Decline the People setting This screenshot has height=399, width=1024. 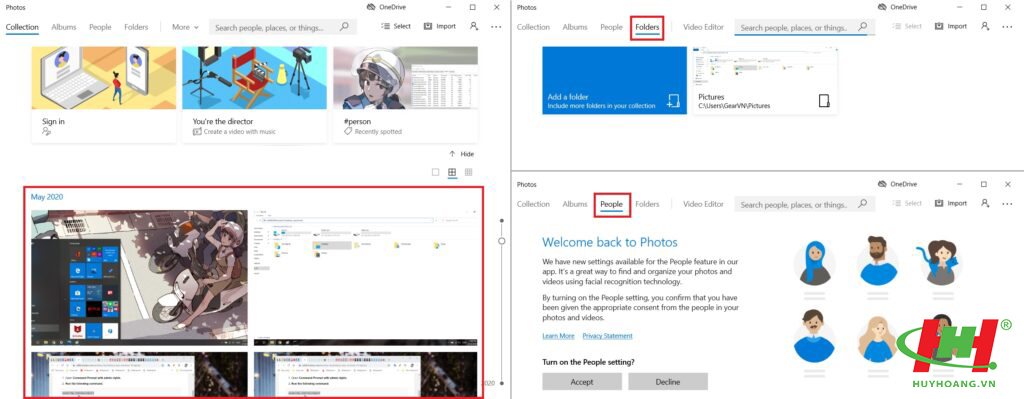pyautogui.click(x=667, y=381)
